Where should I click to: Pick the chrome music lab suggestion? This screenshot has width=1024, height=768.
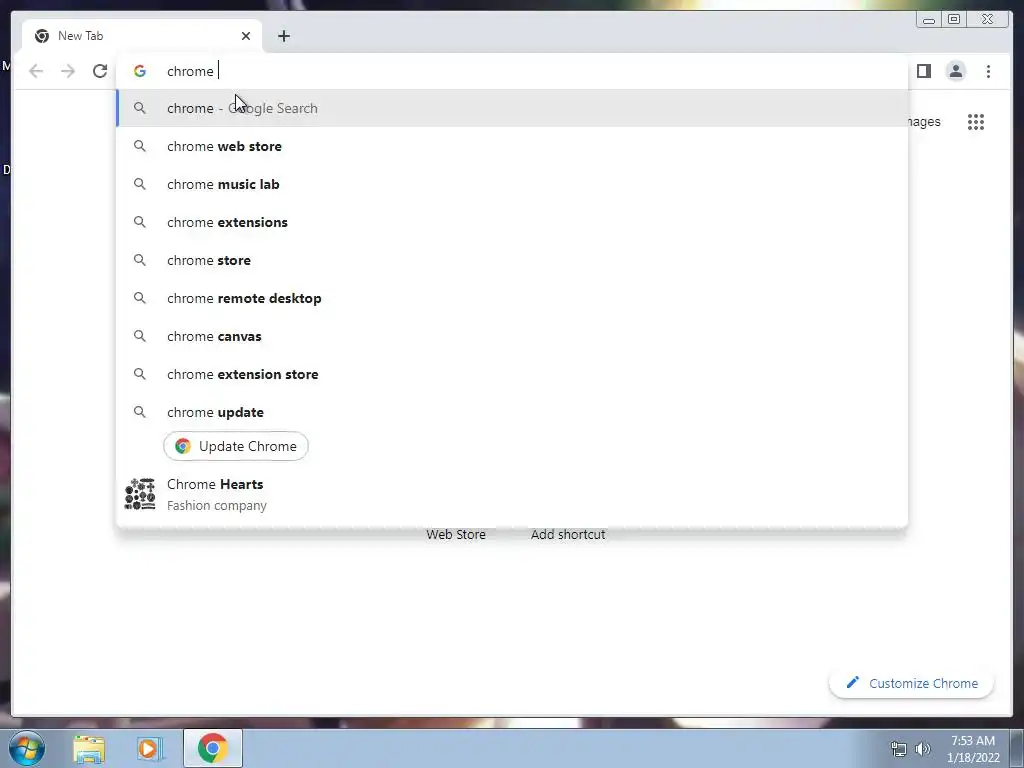click(512, 184)
